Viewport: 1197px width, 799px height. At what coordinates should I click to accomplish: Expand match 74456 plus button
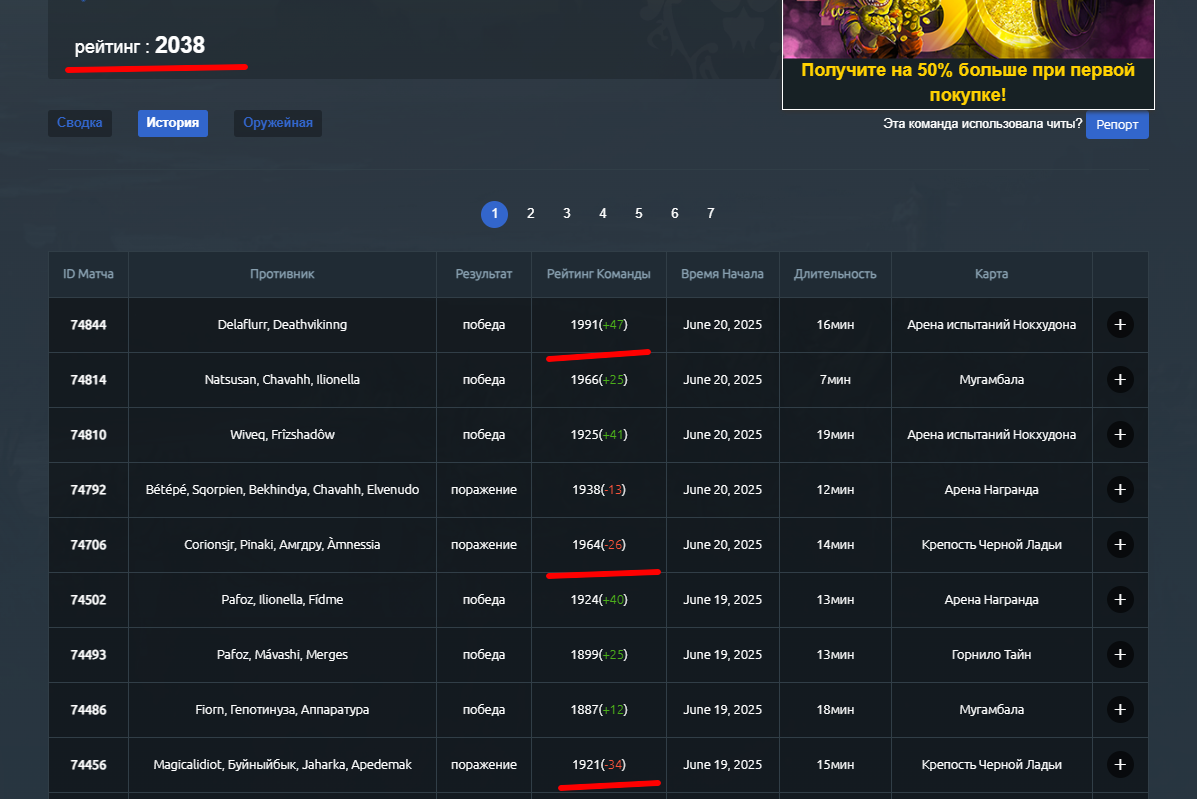pyautogui.click(x=1120, y=764)
